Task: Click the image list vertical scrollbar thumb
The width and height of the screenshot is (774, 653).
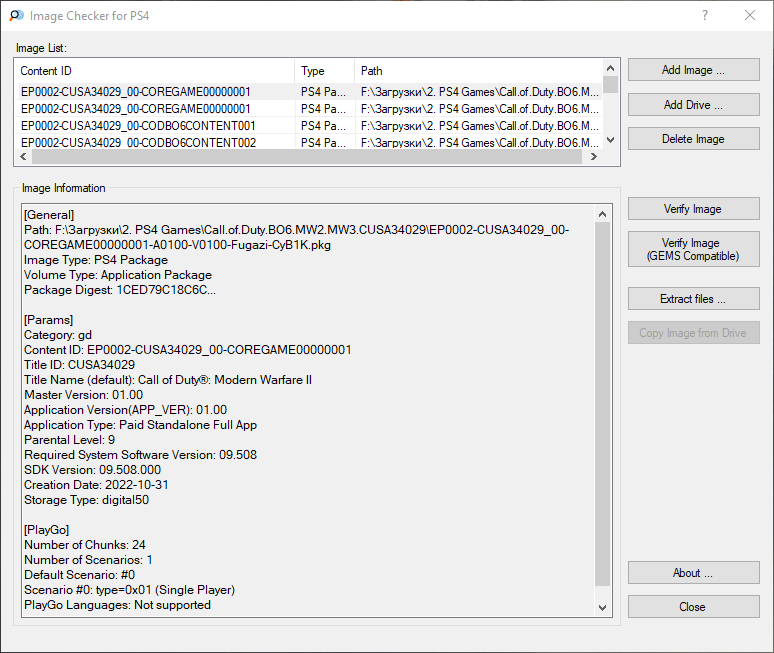Action: (610, 84)
